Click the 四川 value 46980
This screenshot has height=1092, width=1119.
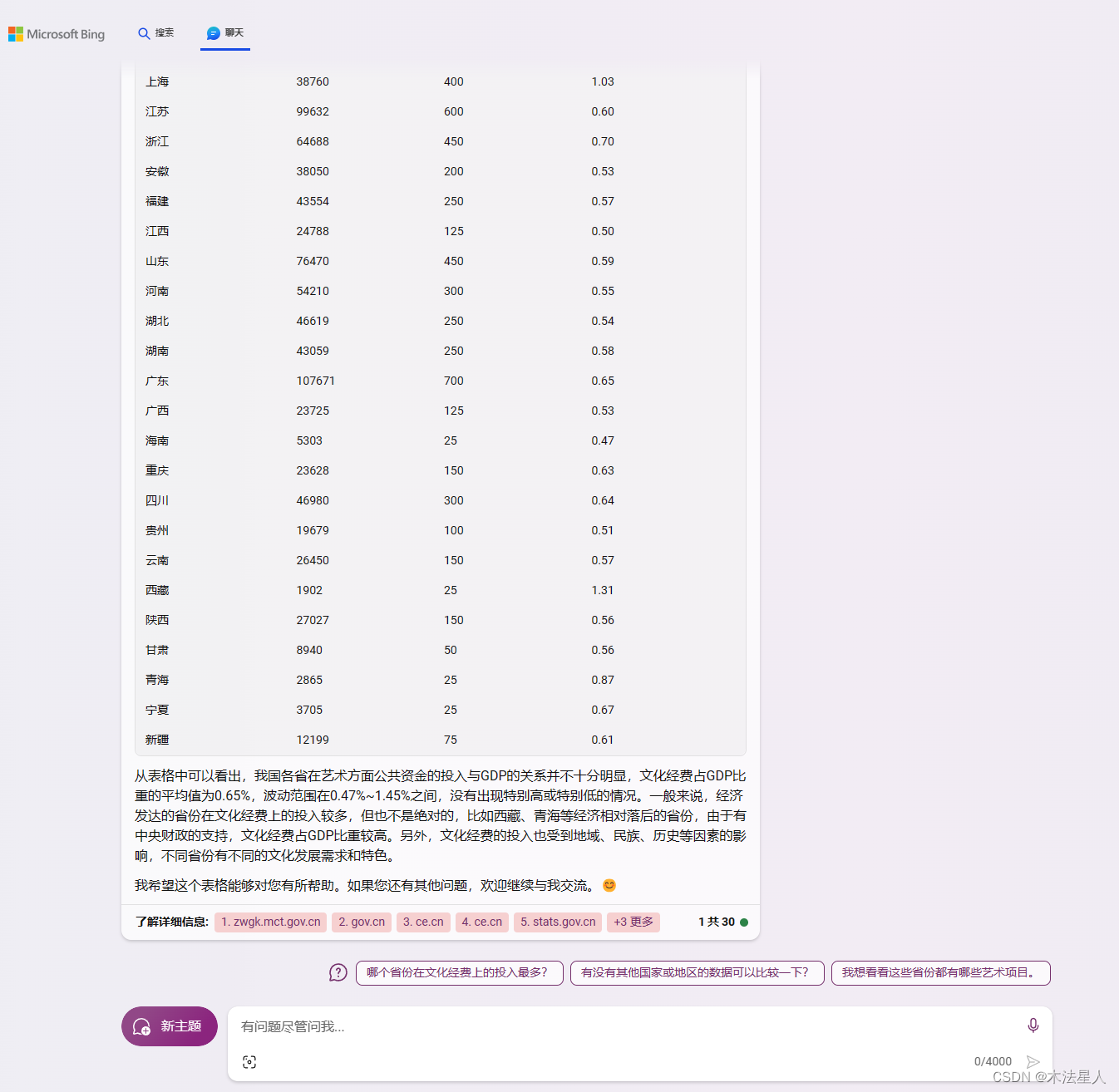point(313,500)
